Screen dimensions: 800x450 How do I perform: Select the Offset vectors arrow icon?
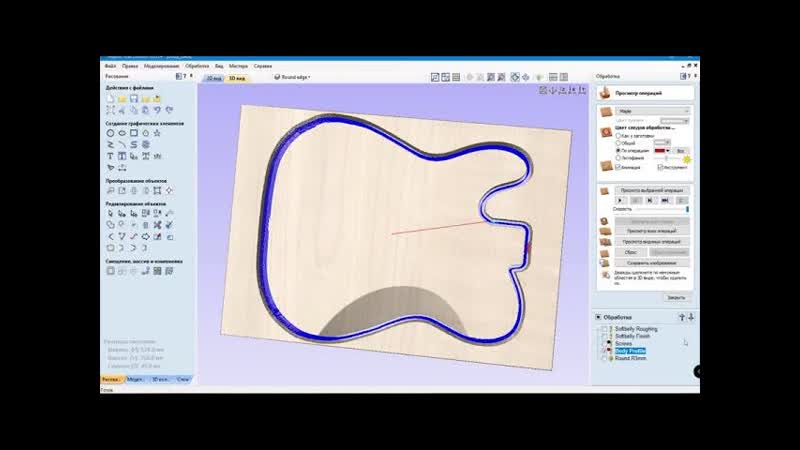point(145,237)
